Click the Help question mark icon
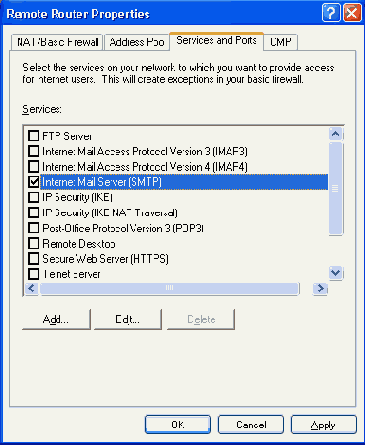This screenshot has height=445, width=365. coord(331,13)
